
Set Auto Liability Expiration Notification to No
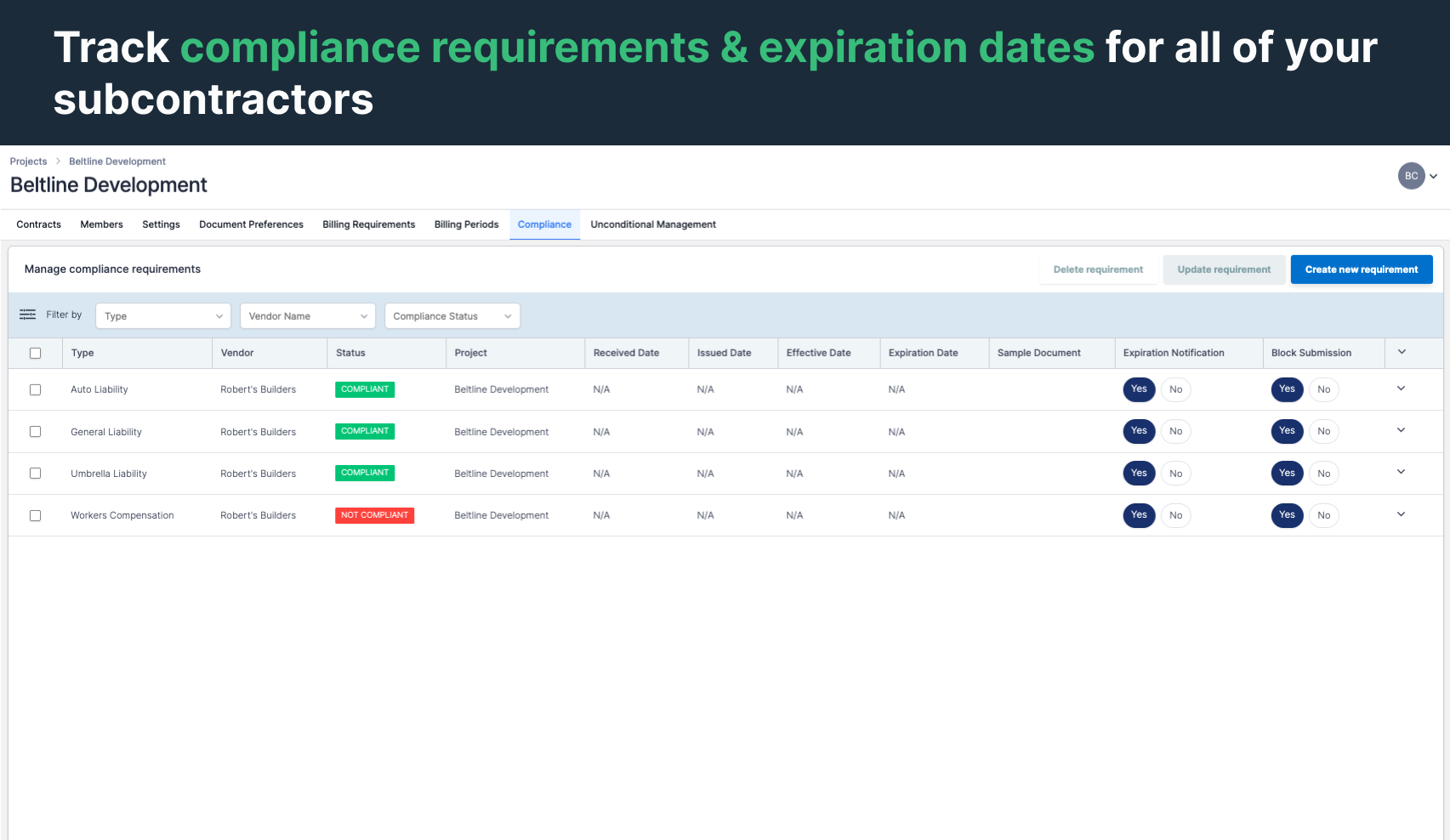[1175, 389]
